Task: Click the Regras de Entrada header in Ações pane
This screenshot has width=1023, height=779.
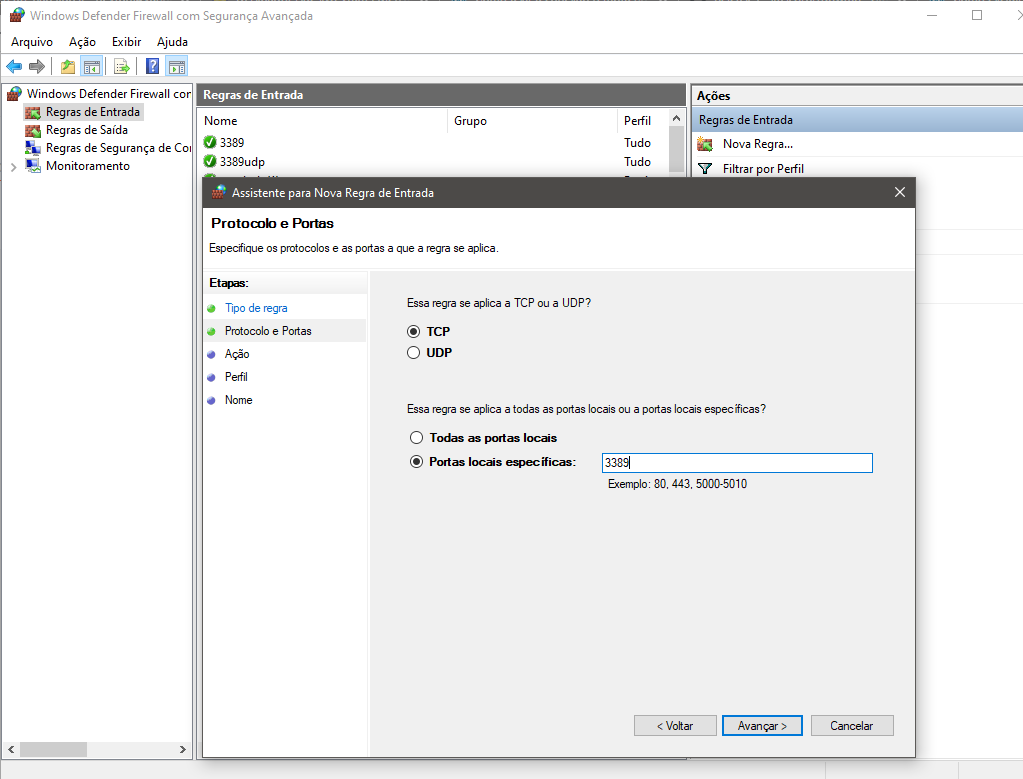Action: coord(857,120)
